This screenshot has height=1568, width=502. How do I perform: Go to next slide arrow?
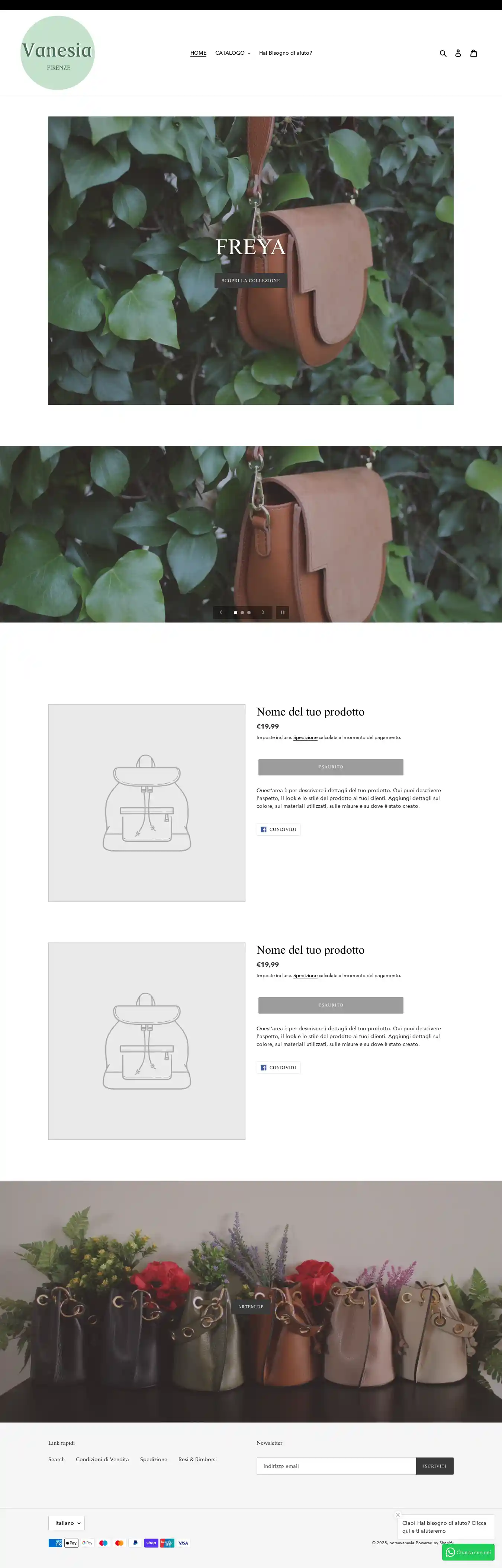click(263, 612)
